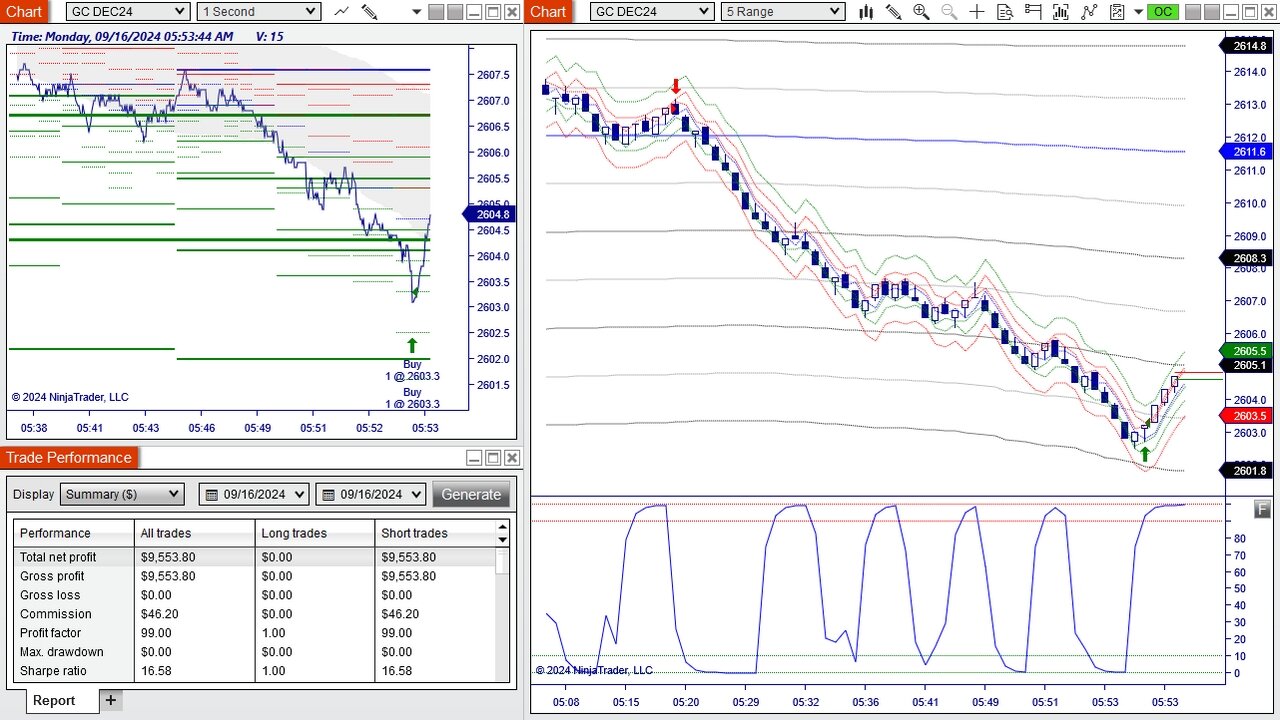The width and height of the screenshot is (1280, 720).
Task: Open the start date 09/16/2024 picker
Action: 254,494
